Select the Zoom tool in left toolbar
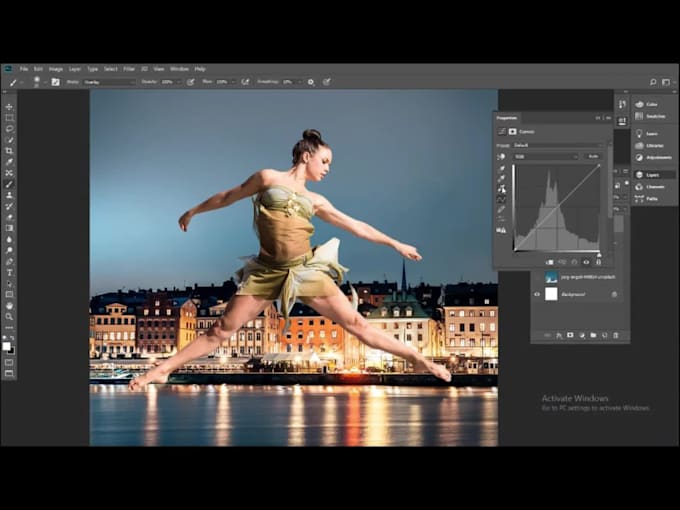Screen dimensions: 680x510 point(9,317)
